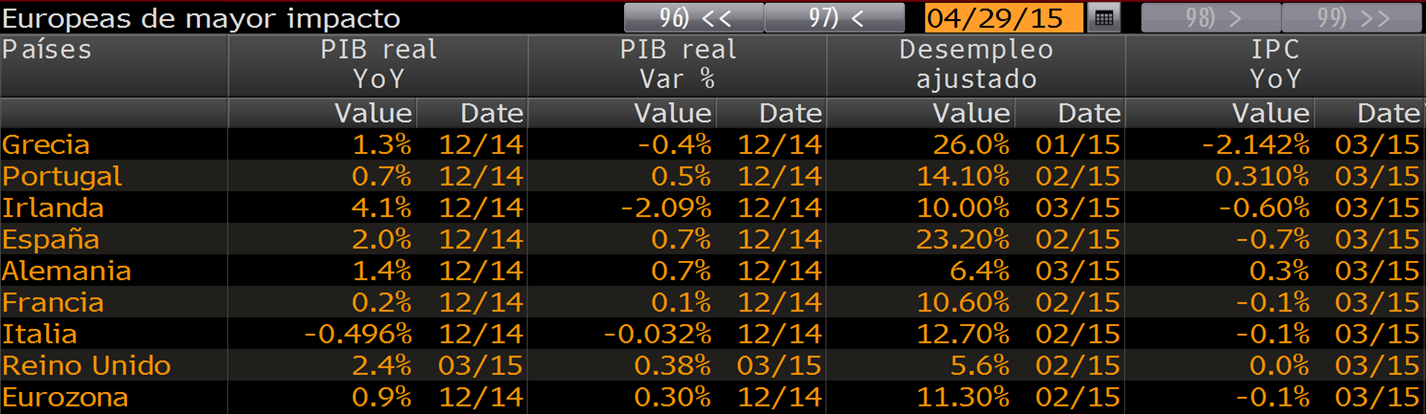Open the Francia row label

(x=53, y=303)
